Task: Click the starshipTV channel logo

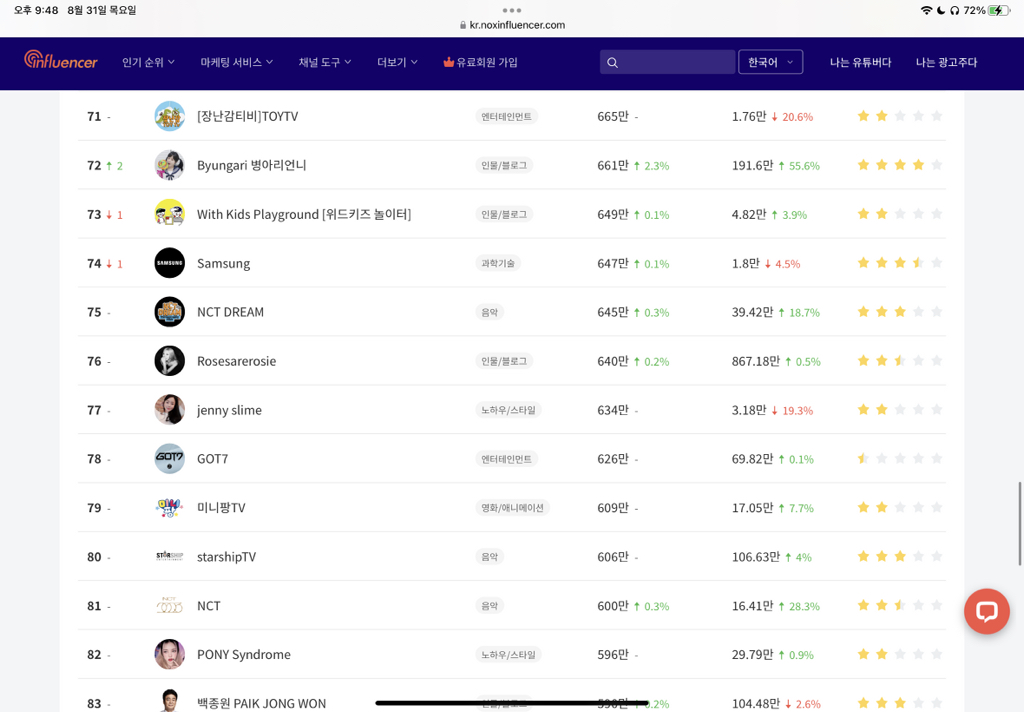Action: 170,557
